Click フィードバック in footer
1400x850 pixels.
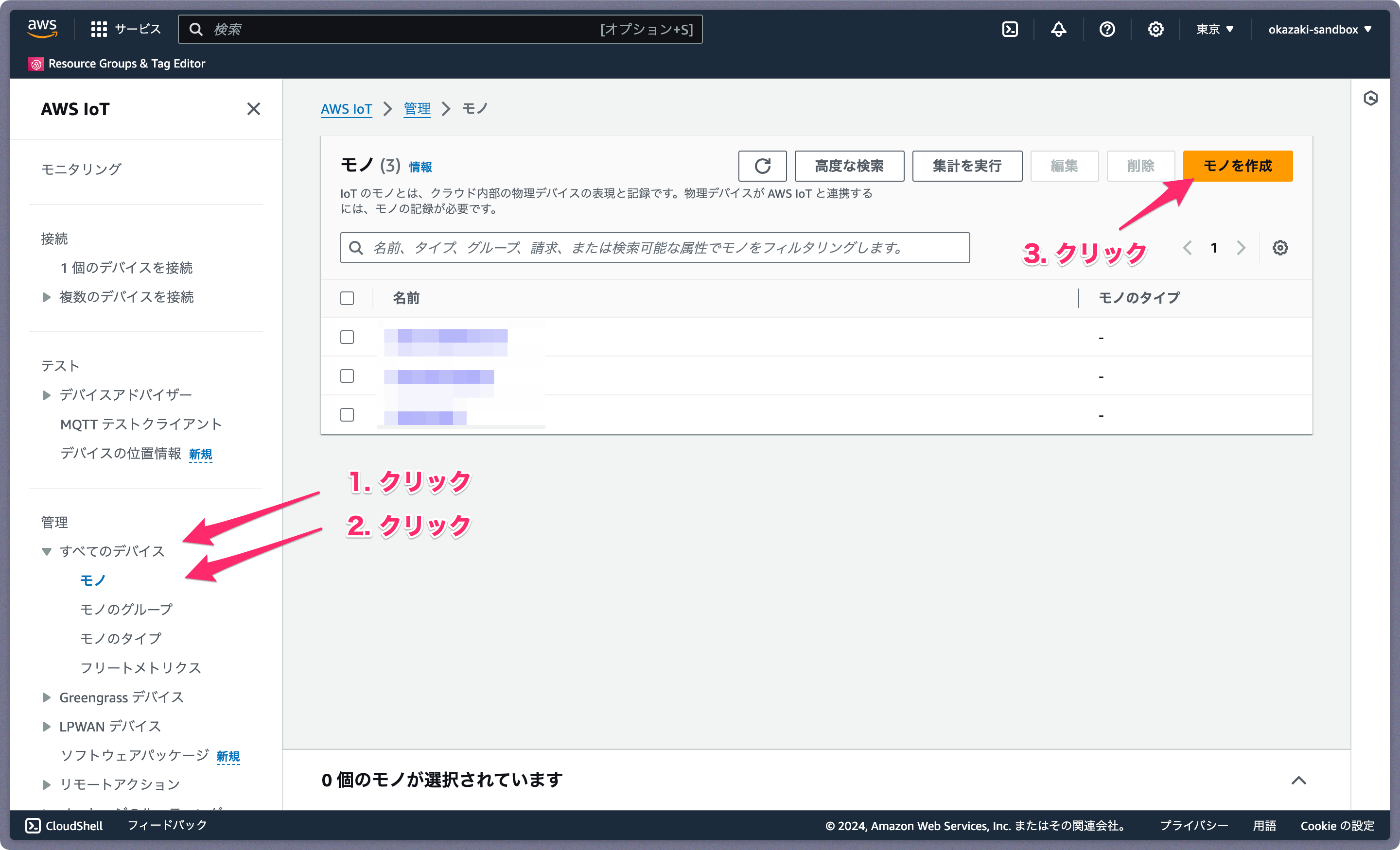167,826
